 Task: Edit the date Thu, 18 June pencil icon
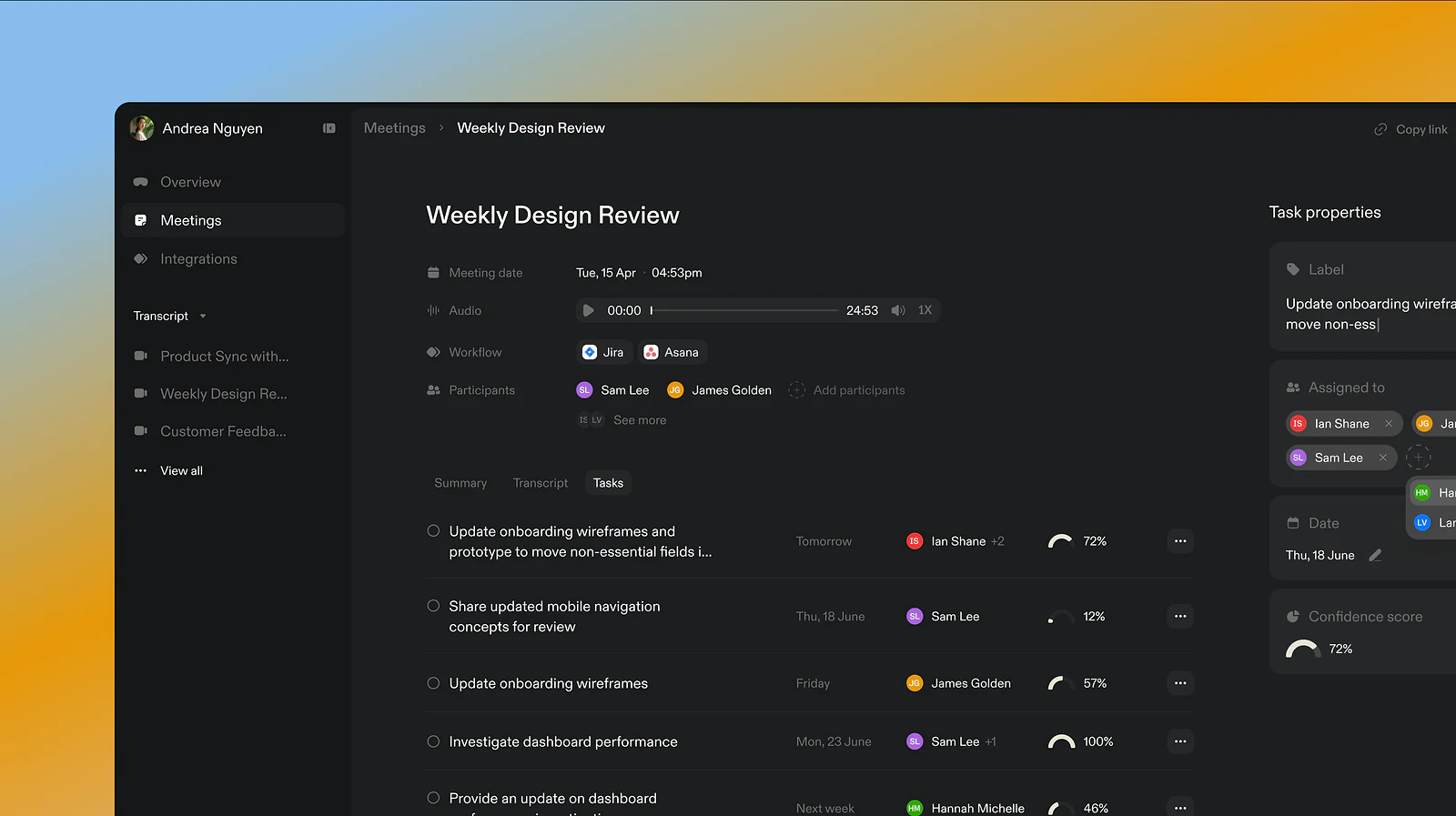click(1375, 555)
